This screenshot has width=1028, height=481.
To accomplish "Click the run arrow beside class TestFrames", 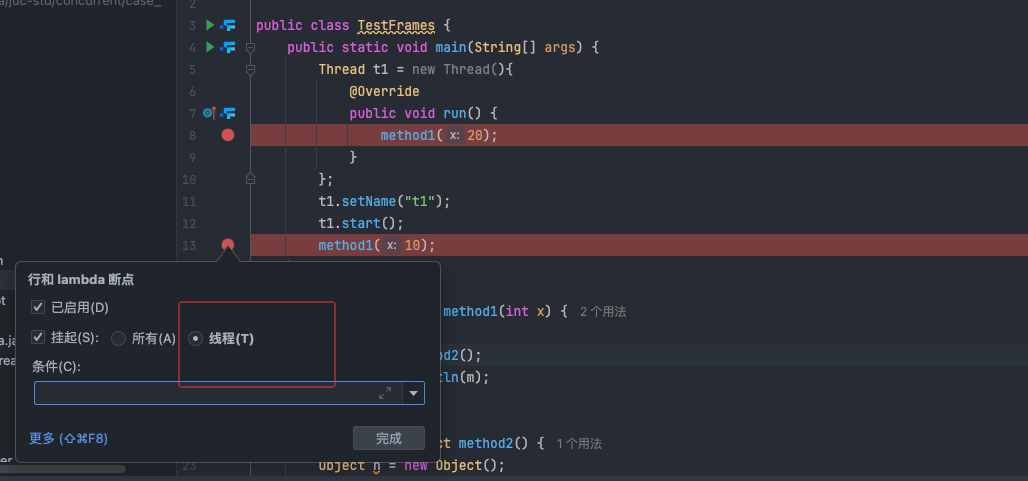I will (x=210, y=25).
